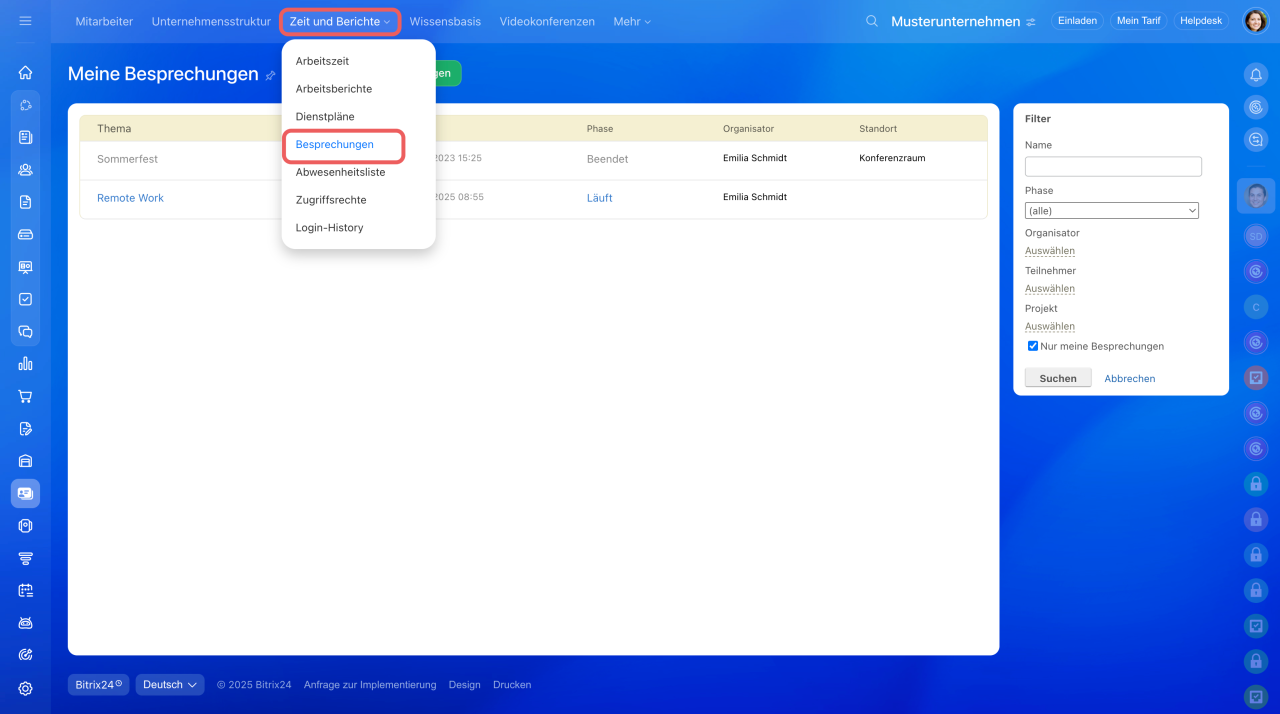This screenshot has height=714, width=1280.
Task: Select Abwesenheitsliste from the dropdown menu
Action: click(x=340, y=172)
